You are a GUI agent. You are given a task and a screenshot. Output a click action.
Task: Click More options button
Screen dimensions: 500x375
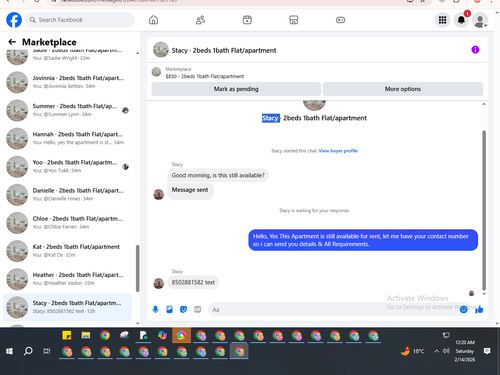[403, 89]
